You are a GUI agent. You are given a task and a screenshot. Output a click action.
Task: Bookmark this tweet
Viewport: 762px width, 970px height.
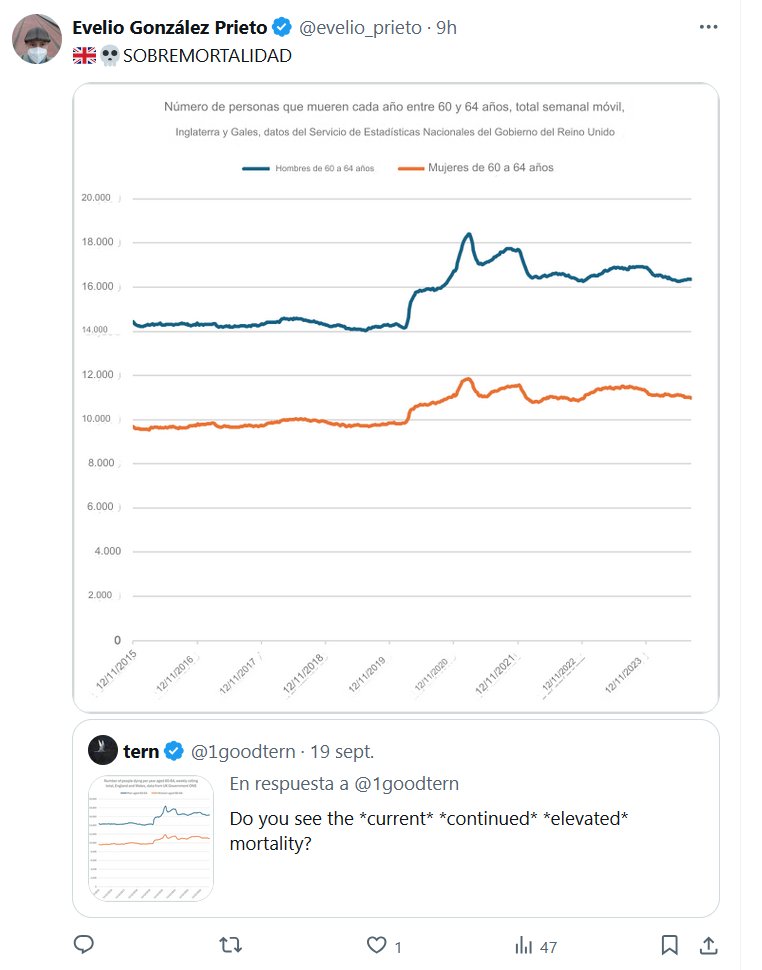click(x=670, y=945)
